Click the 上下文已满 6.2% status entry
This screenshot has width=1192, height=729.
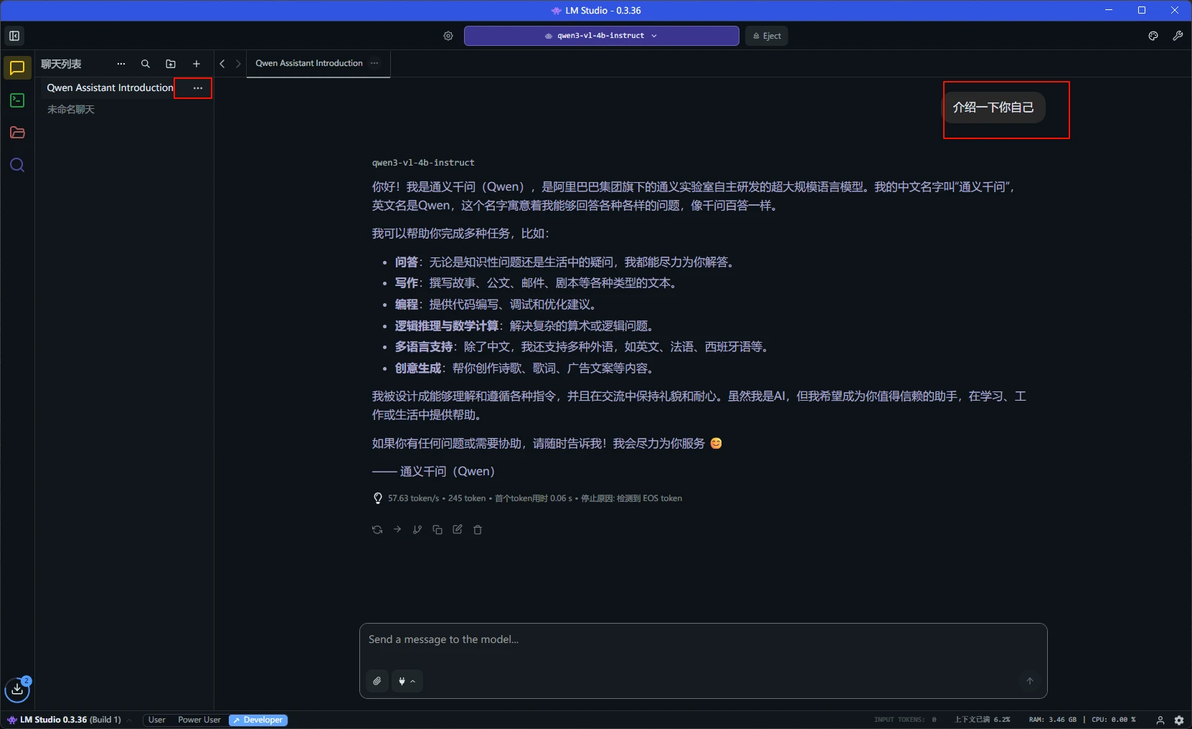click(982, 720)
